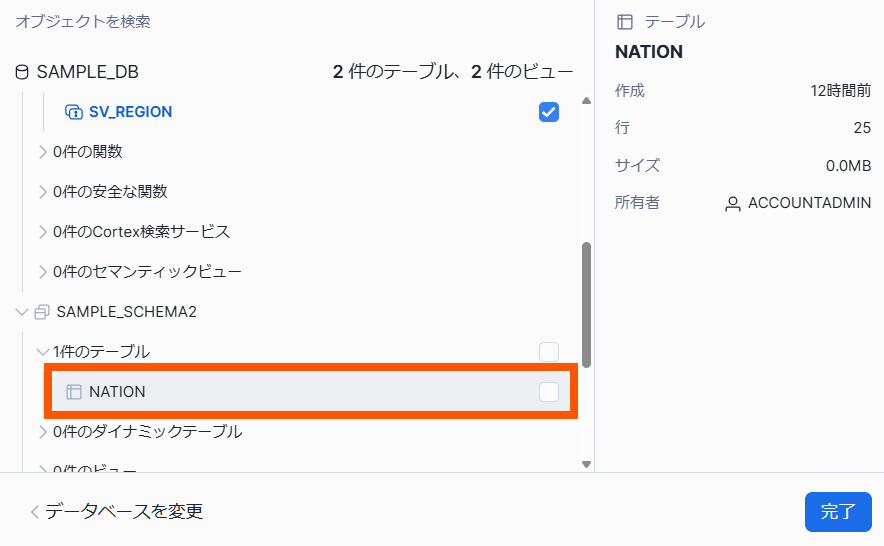Click the NATION table icon in the tree

click(74, 392)
